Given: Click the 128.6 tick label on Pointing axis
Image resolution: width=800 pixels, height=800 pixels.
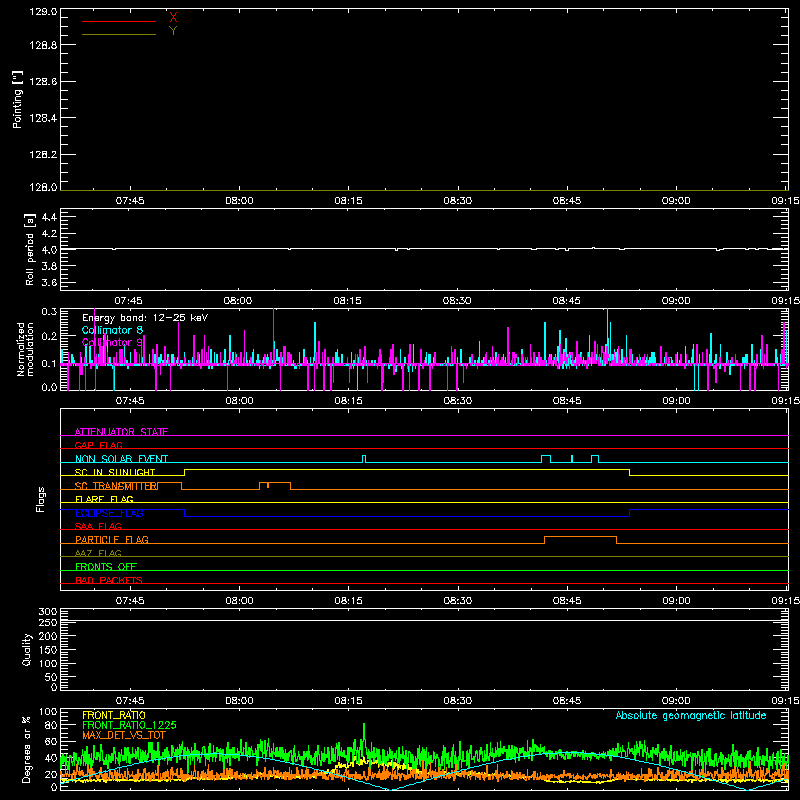Looking at the screenshot, I should 43,82.
